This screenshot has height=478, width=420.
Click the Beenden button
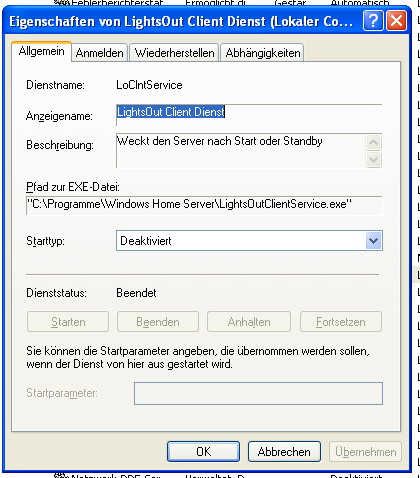tap(158, 322)
